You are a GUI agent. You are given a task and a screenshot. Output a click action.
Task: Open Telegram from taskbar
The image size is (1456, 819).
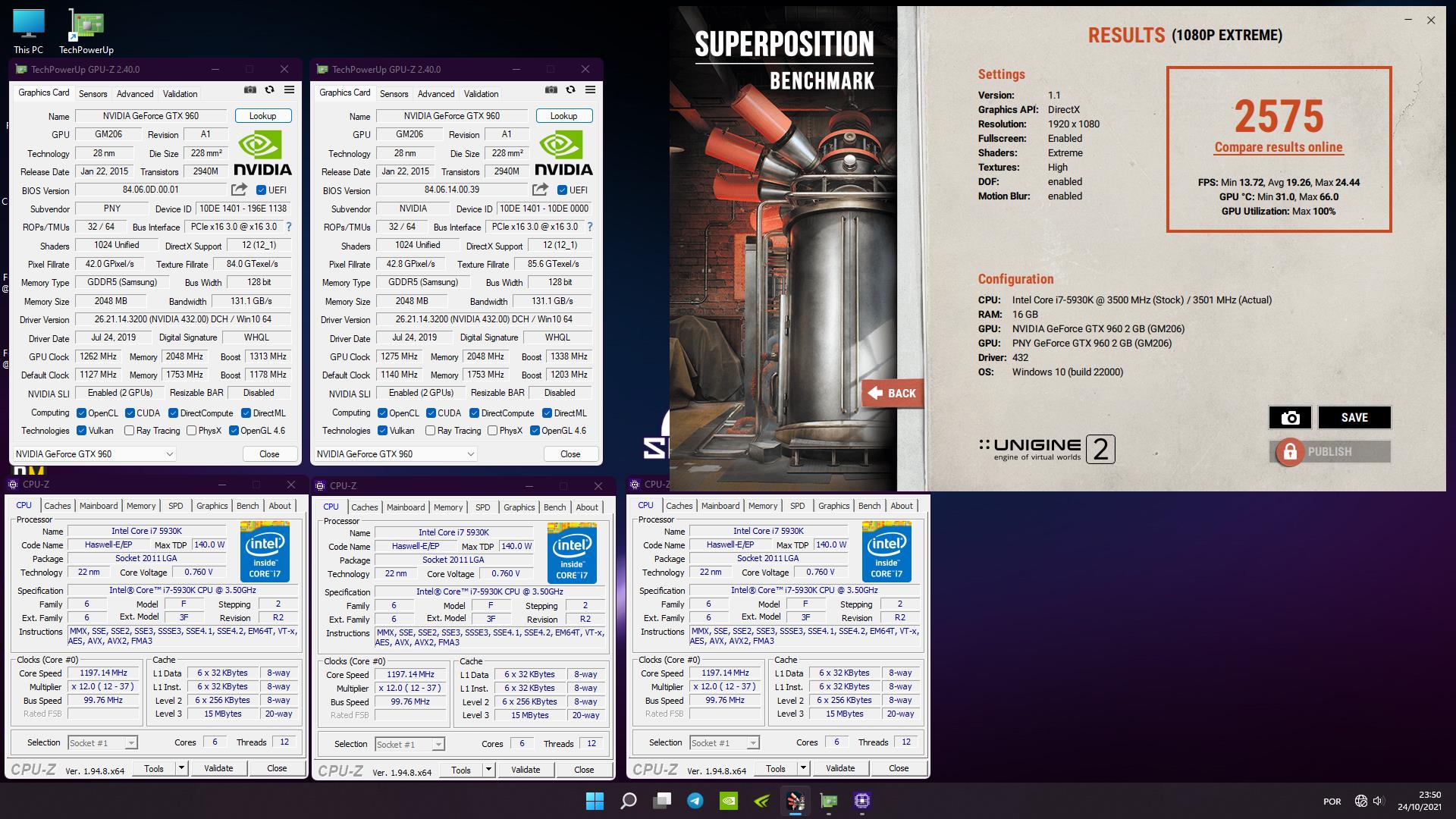695,801
